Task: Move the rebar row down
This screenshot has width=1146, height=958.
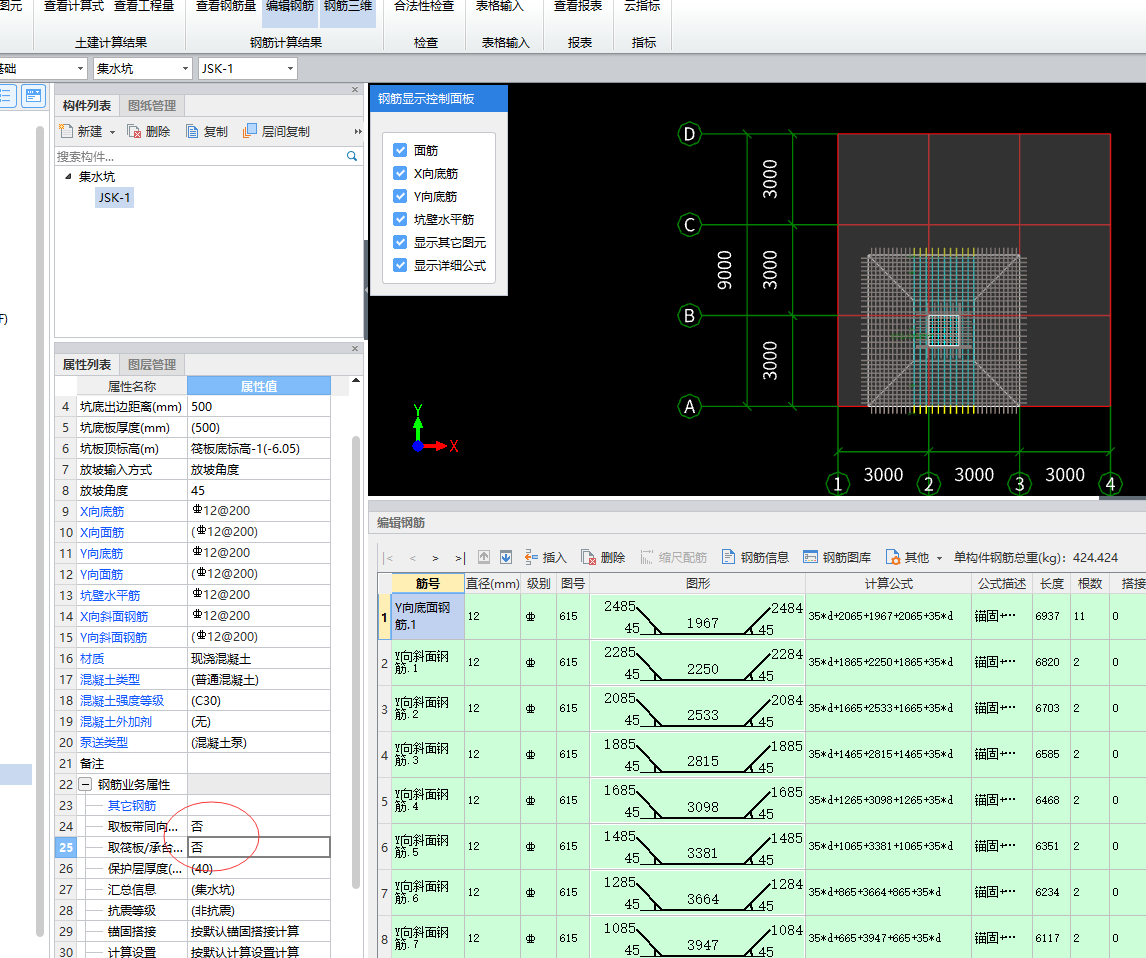Action: pyautogui.click(x=506, y=557)
